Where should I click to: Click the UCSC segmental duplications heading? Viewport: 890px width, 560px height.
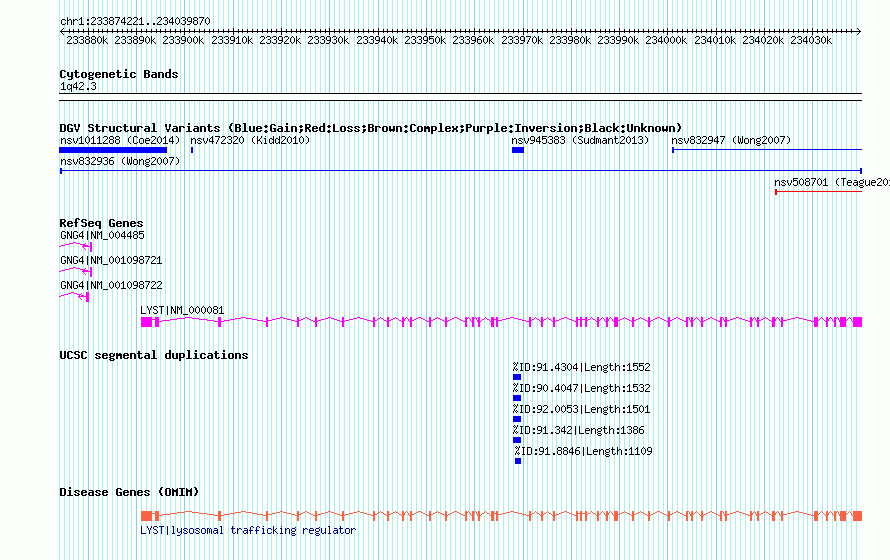[154, 355]
